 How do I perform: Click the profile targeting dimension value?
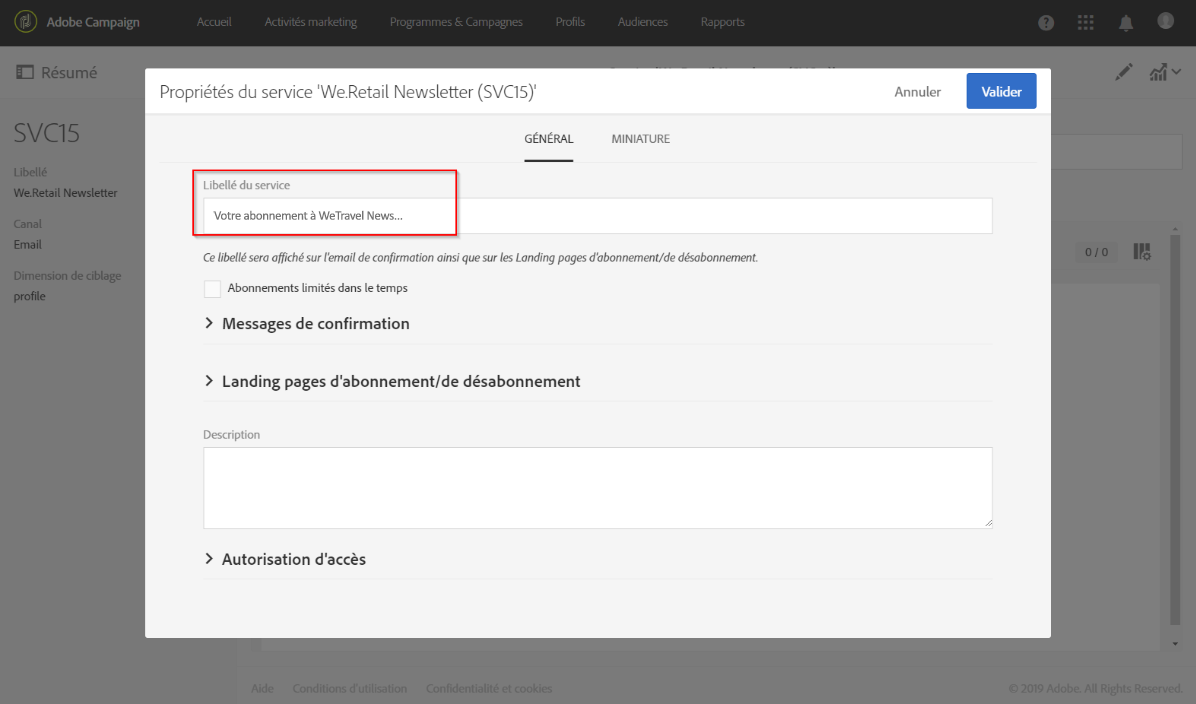[30, 296]
